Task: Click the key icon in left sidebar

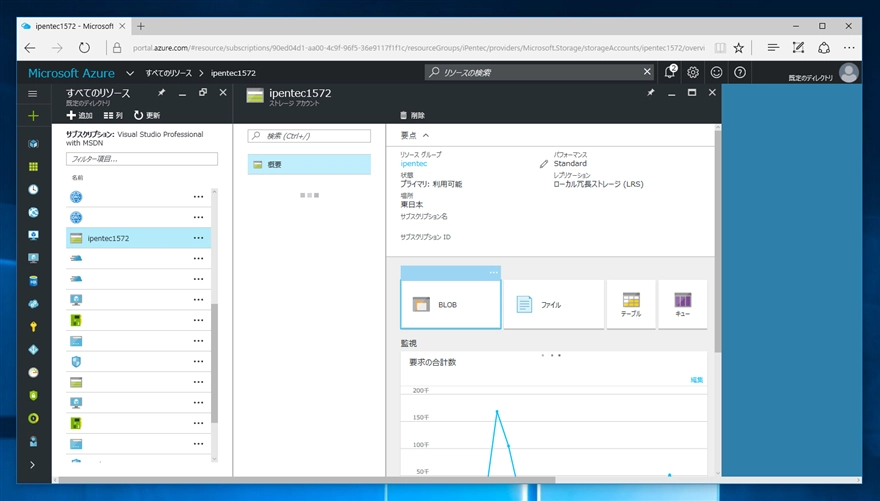Action: pos(33,327)
